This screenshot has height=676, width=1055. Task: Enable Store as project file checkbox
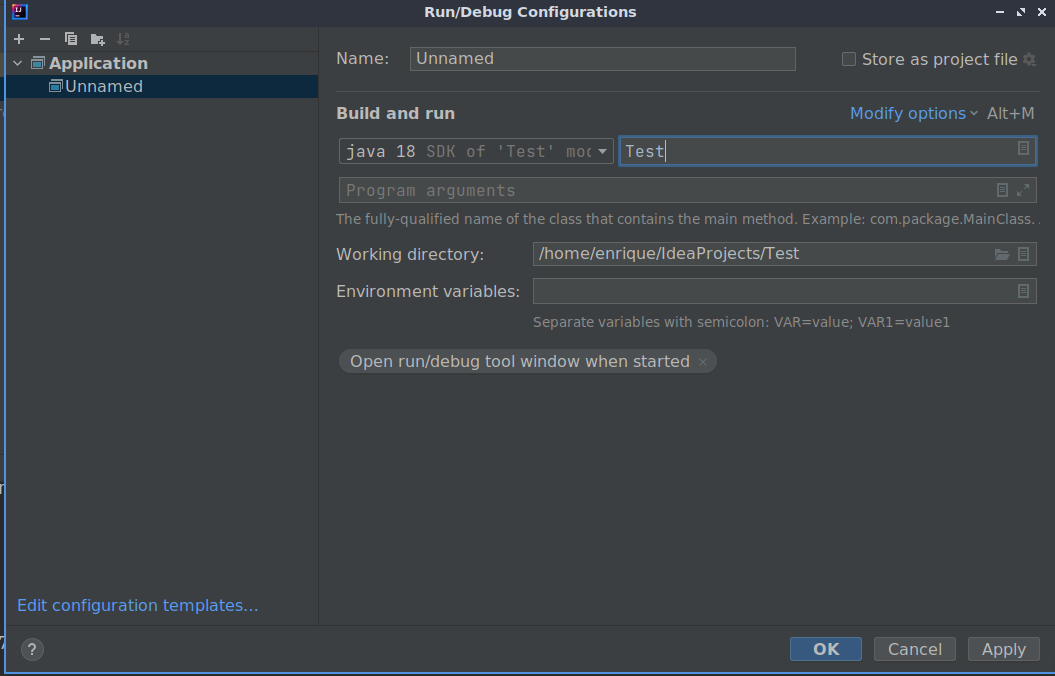(849, 59)
